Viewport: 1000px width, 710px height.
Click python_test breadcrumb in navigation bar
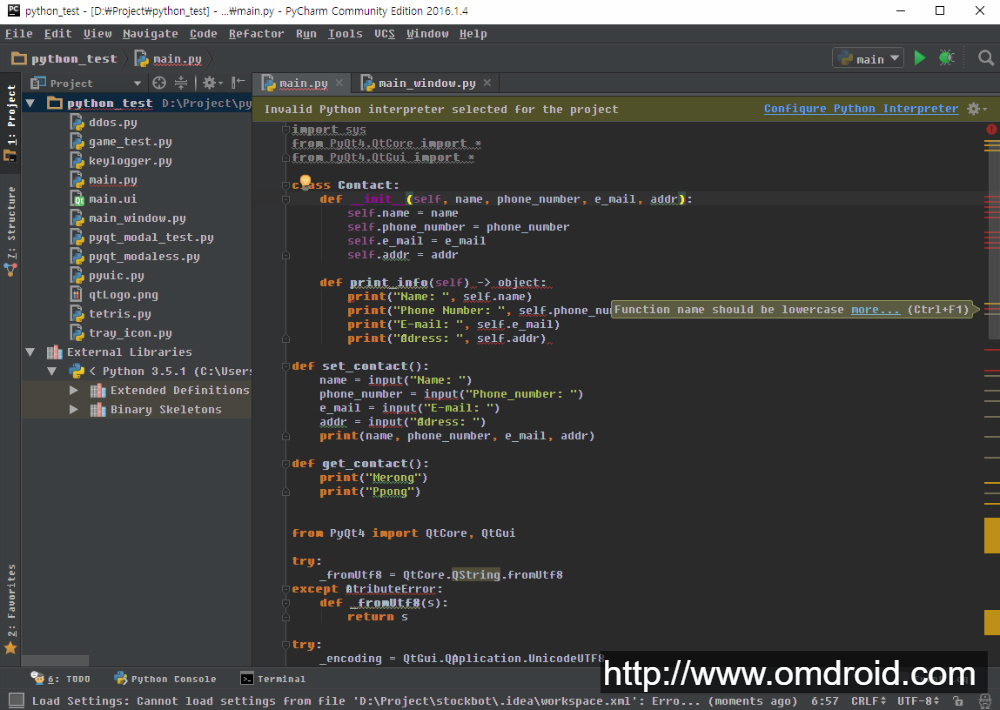point(64,59)
